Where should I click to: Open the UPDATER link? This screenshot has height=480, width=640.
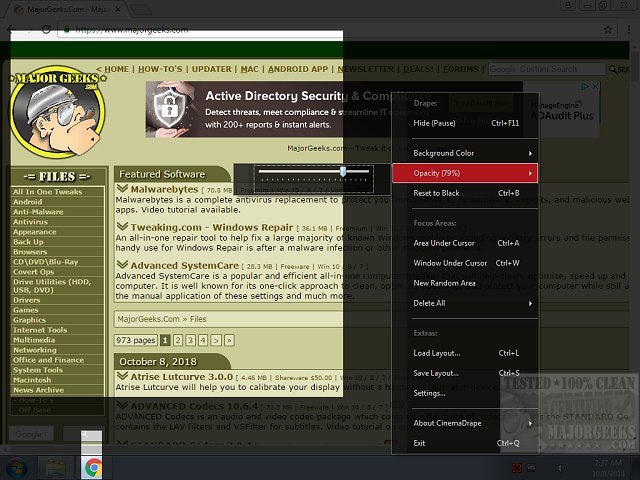tap(211, 69)
